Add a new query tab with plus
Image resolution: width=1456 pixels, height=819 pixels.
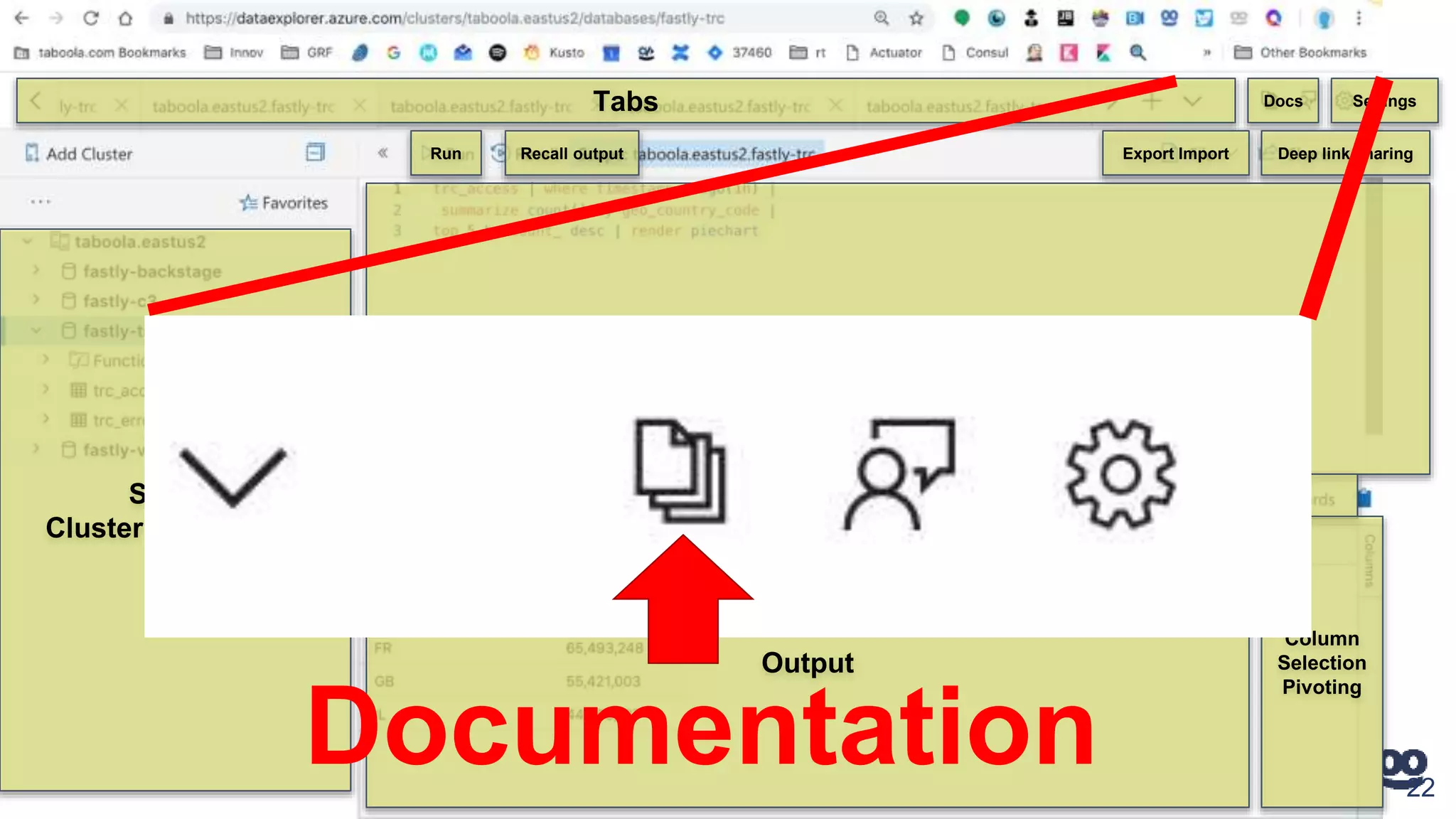click(x=1152, y=102)
